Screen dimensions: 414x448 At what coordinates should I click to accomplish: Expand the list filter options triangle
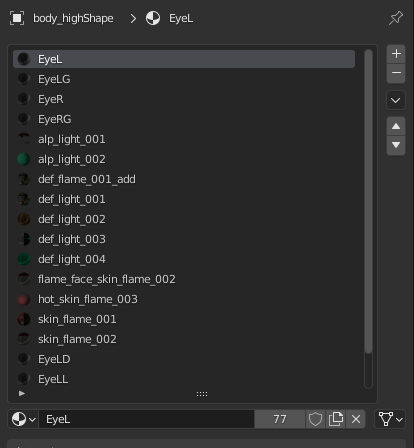click(22, 393)
